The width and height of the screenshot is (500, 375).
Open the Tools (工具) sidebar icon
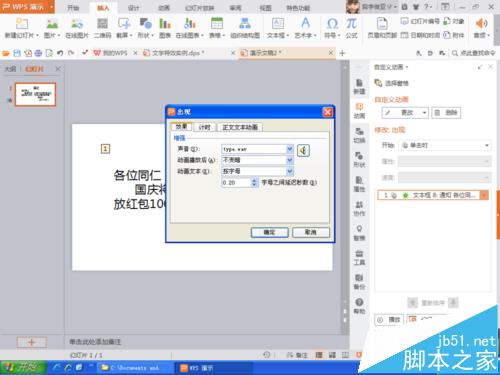pyautogui.click(x=359, y=257)
